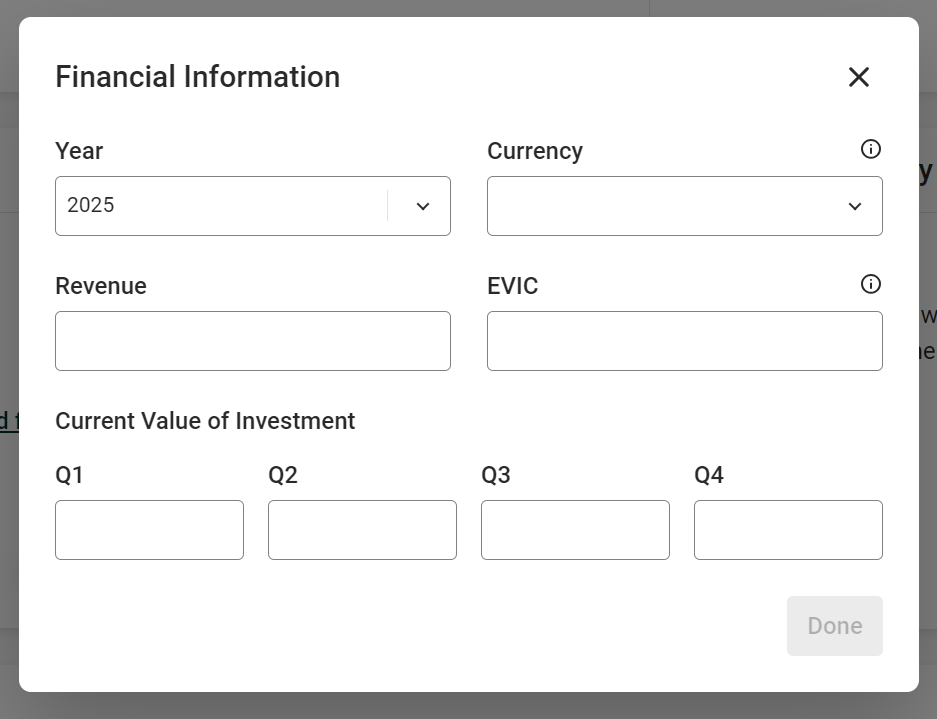Click the Current Value of Investment label
The width and height of the screenshot is (937, 719).
(205, 421)
